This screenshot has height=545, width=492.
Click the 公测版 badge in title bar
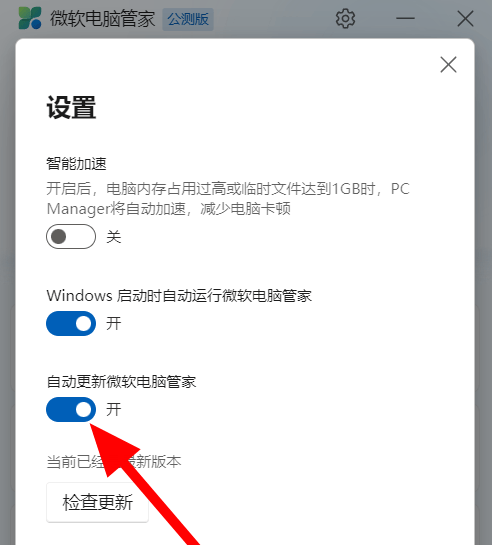pyautogui.click(x=188, y=19)
